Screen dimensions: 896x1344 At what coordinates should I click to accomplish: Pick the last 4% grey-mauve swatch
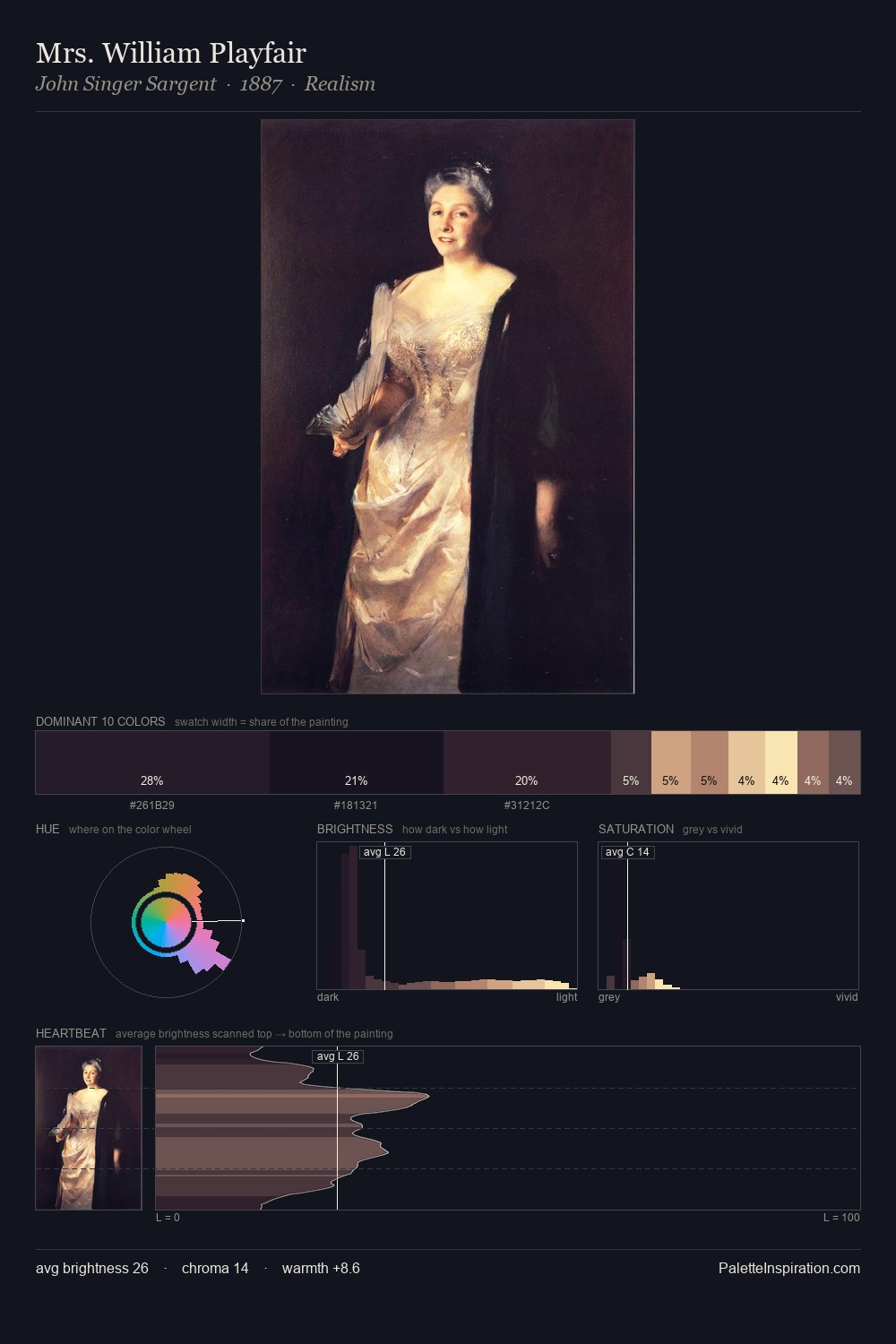tap(844, 762)
